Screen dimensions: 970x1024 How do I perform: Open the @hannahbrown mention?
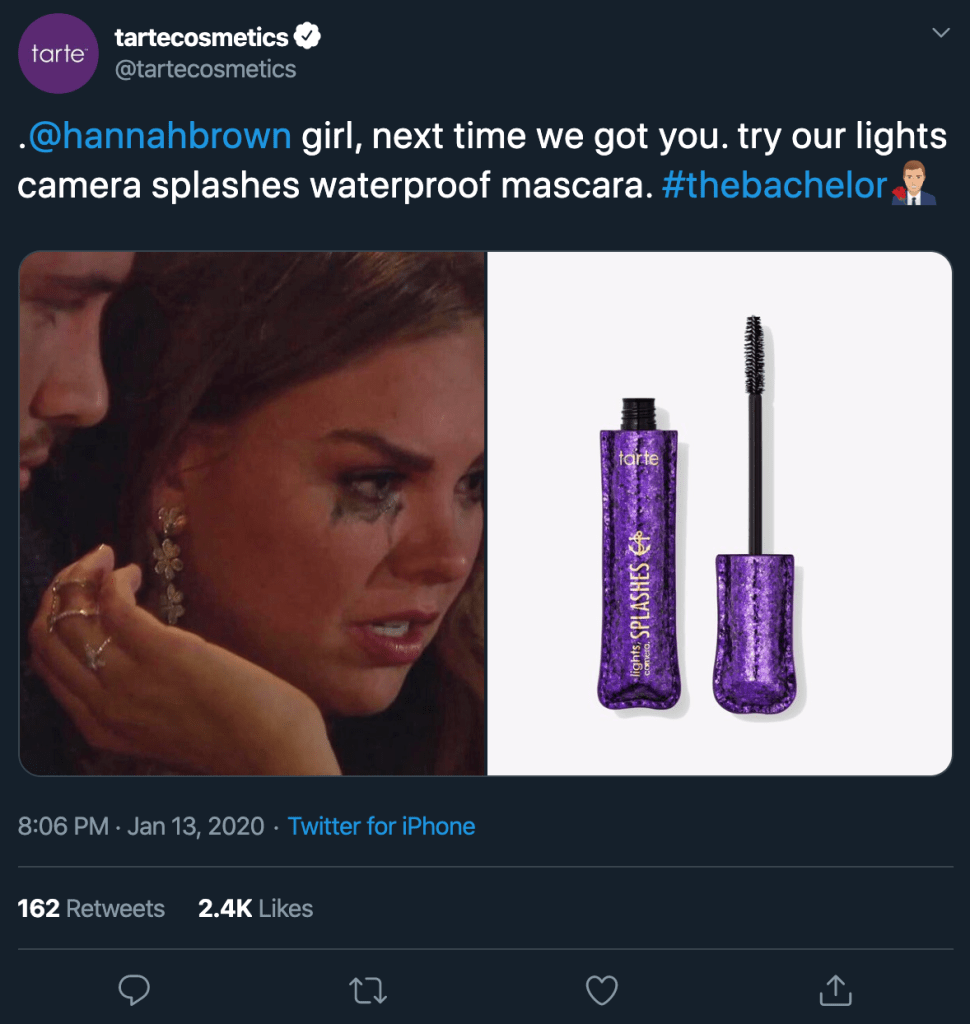160,136
